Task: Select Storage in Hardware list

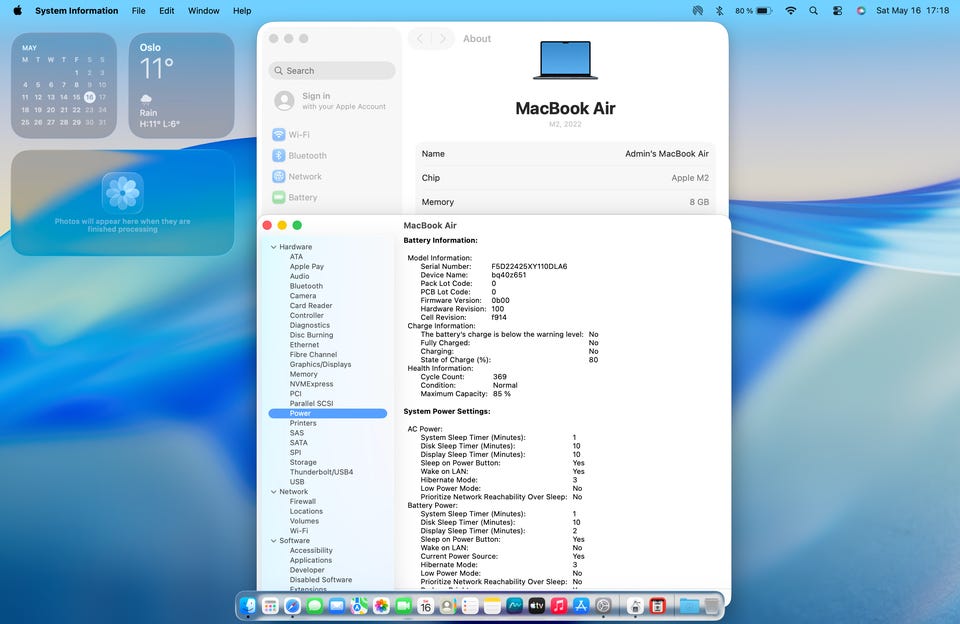Action: point(303,462)
